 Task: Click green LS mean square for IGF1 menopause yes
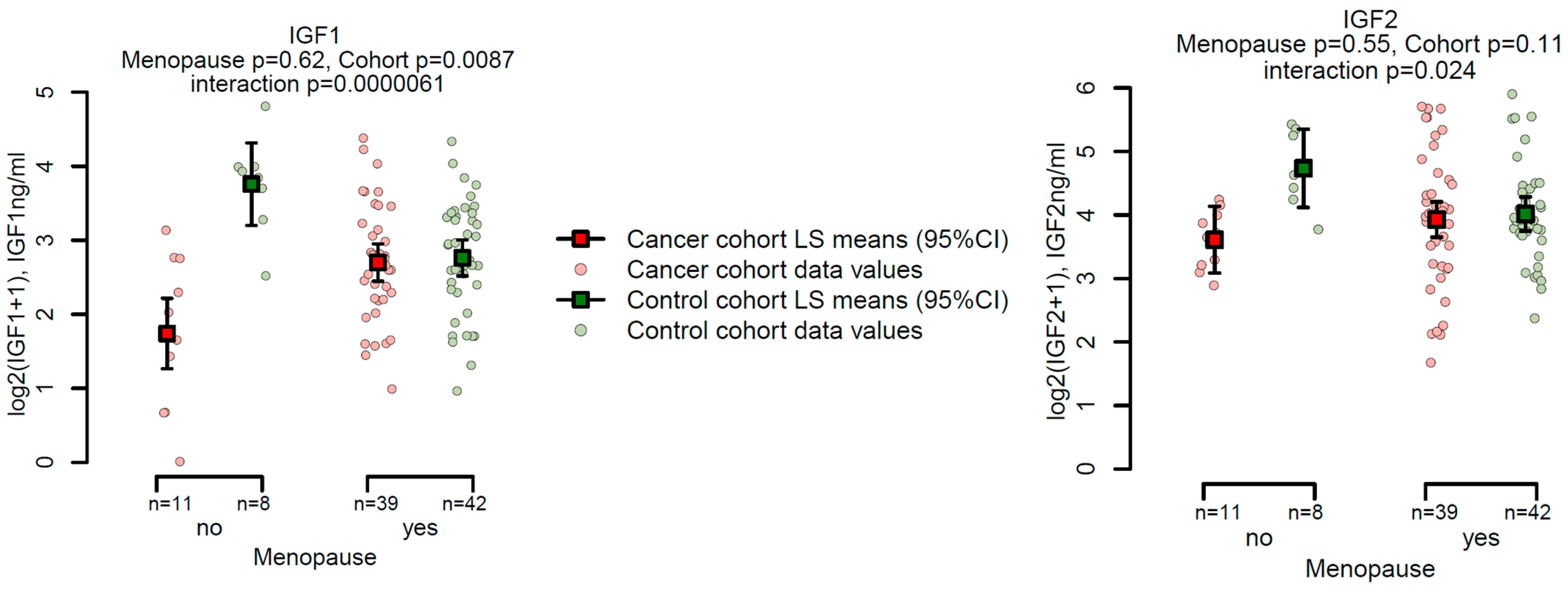463,258
